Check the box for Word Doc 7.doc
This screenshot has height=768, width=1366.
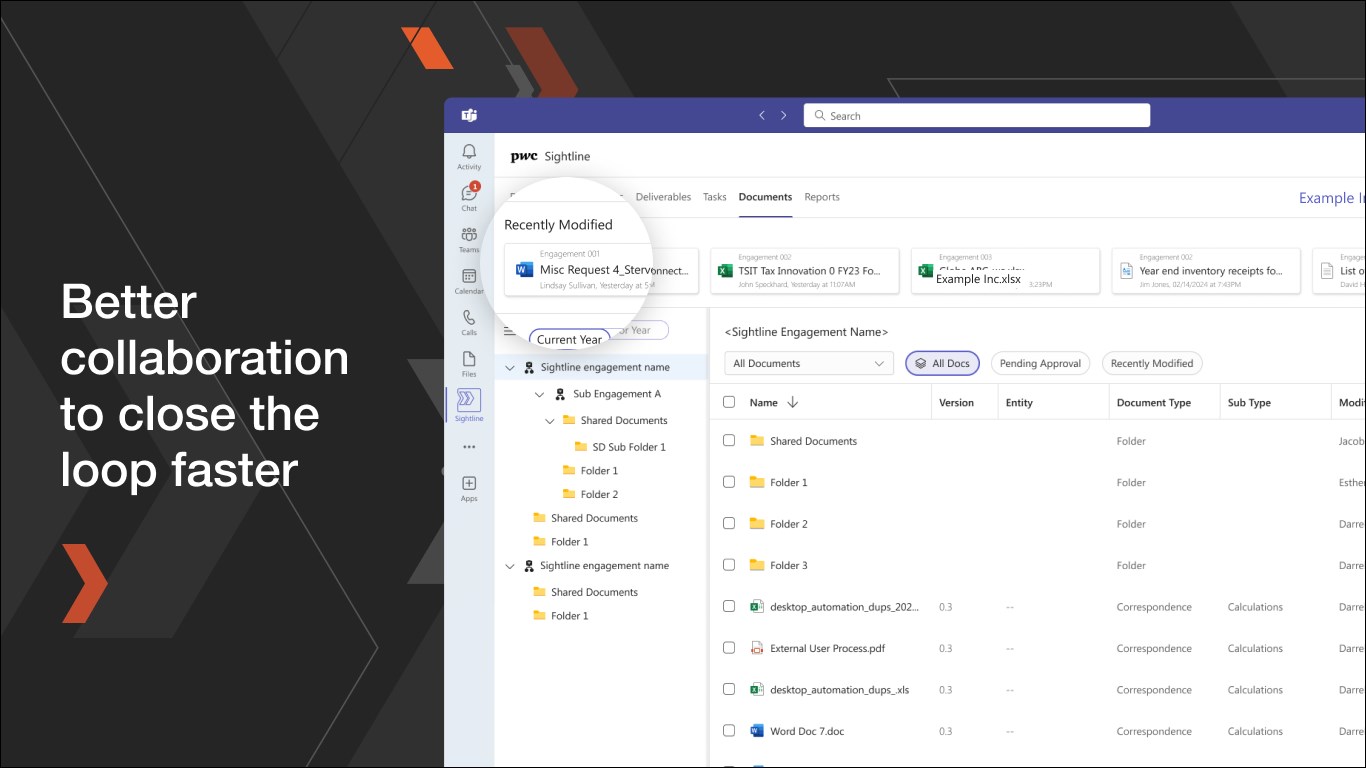(729, 731)
